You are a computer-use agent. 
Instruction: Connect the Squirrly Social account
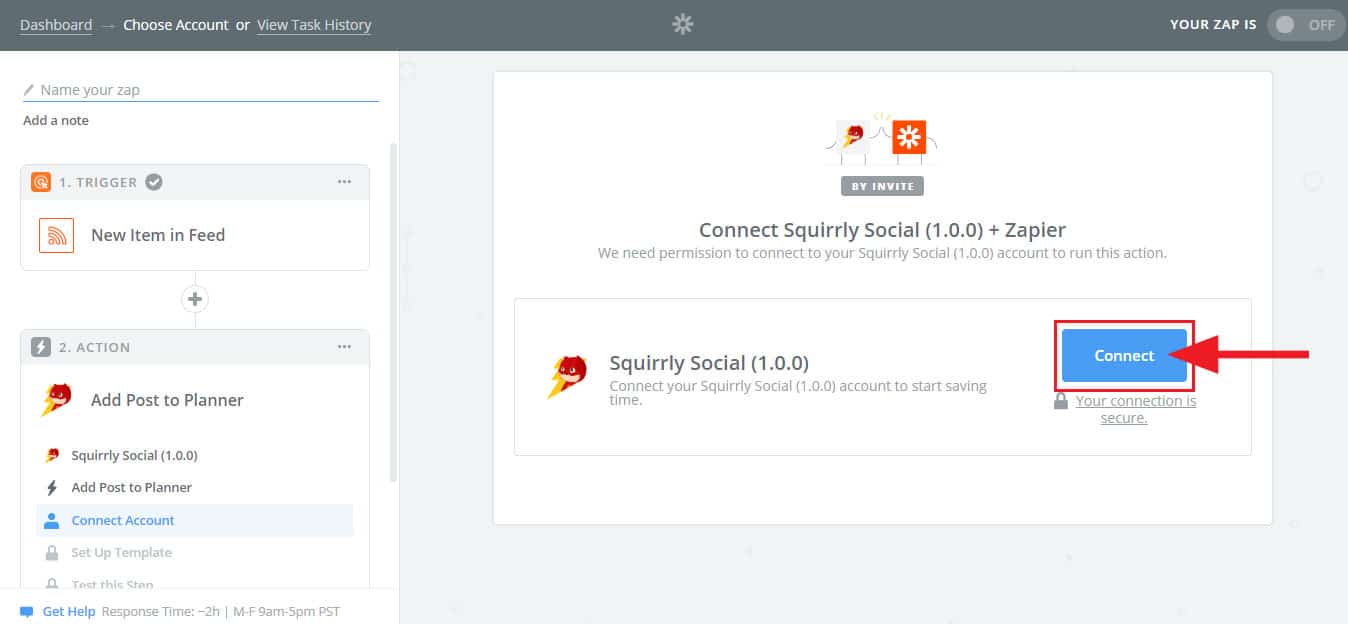pos(1124,356)
